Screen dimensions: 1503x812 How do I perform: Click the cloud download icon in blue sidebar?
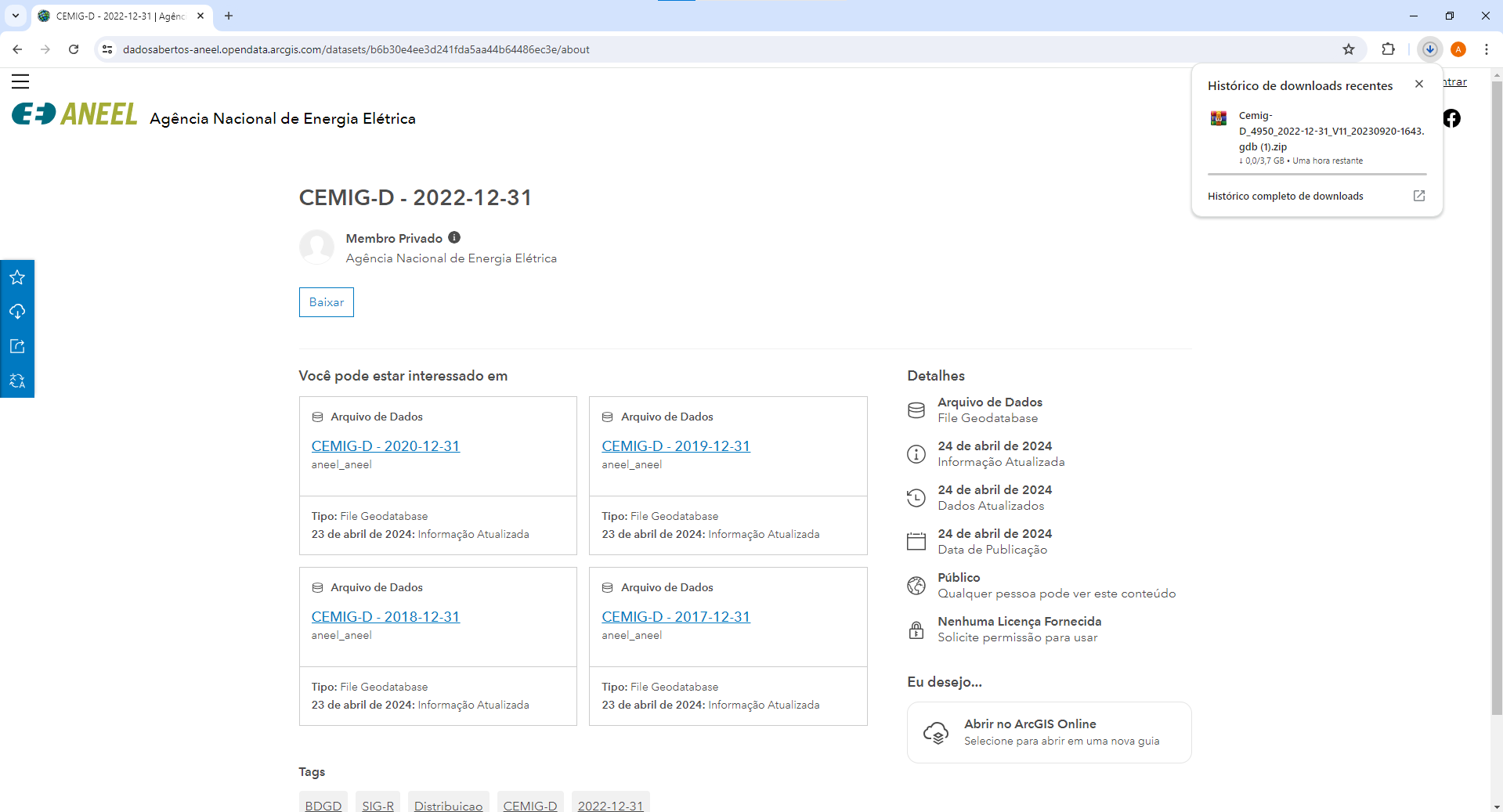[x=17, y=312]
